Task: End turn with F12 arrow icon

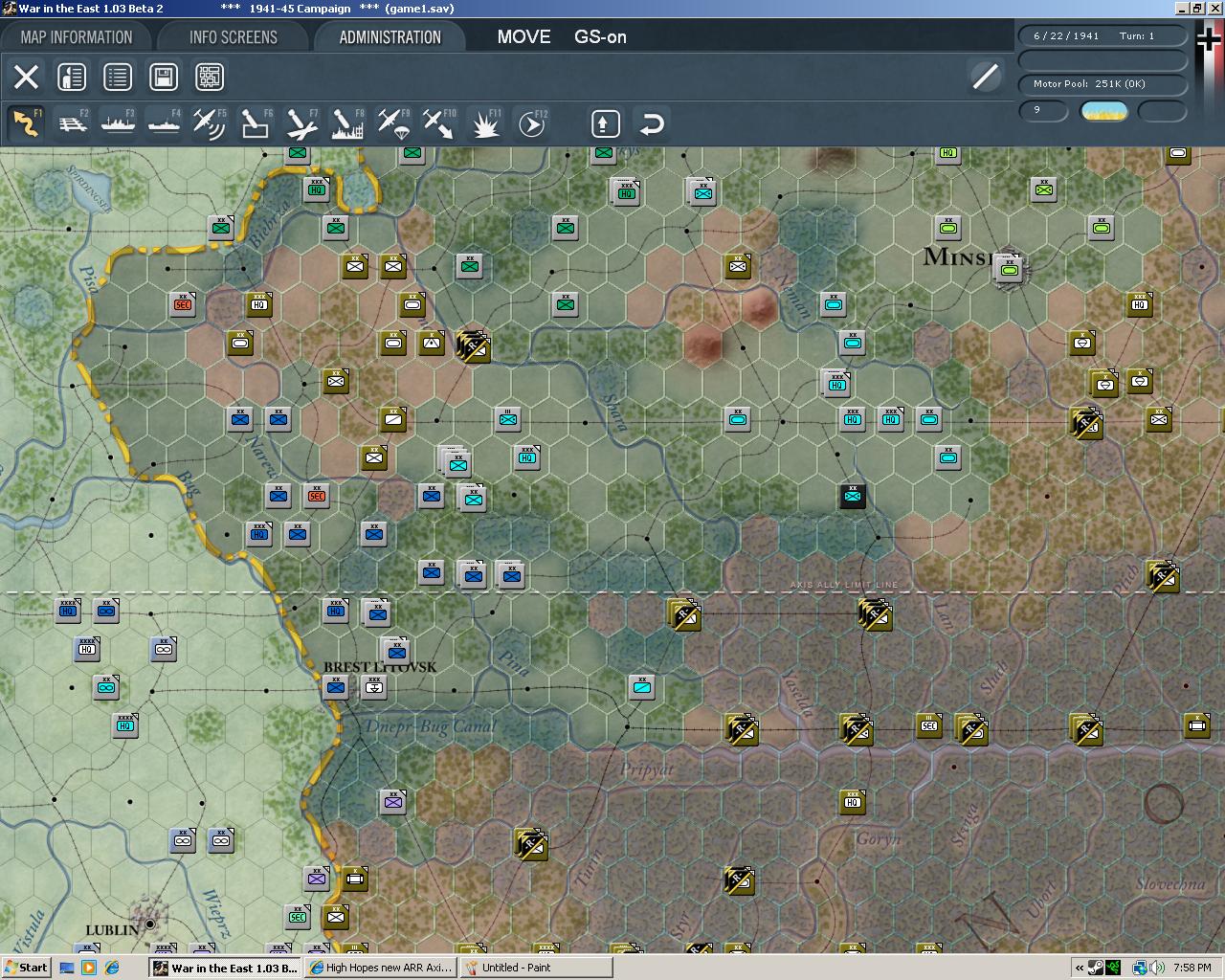Action: pyautogui.click(x=532, y=123)
